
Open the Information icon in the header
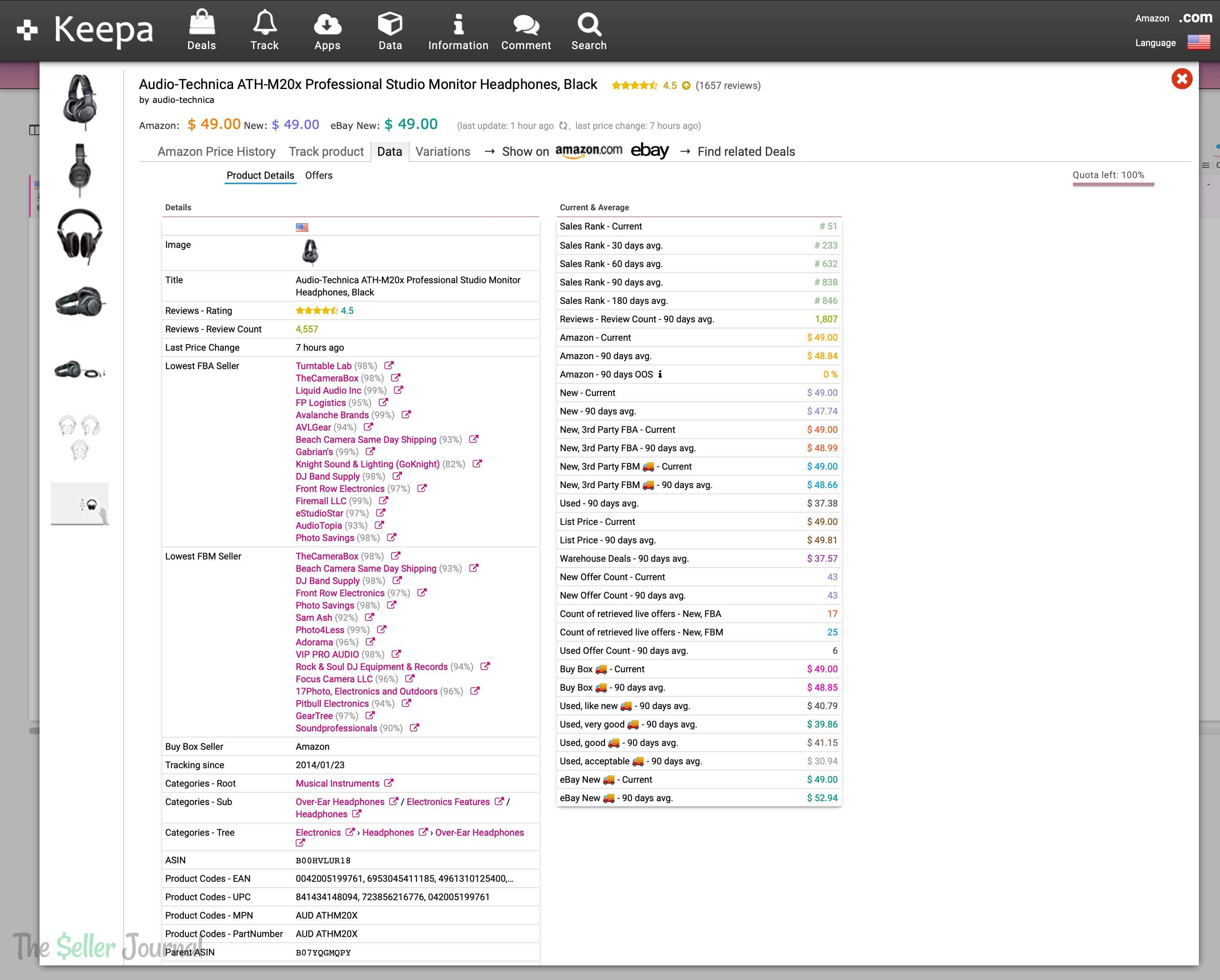click(458, 24)
